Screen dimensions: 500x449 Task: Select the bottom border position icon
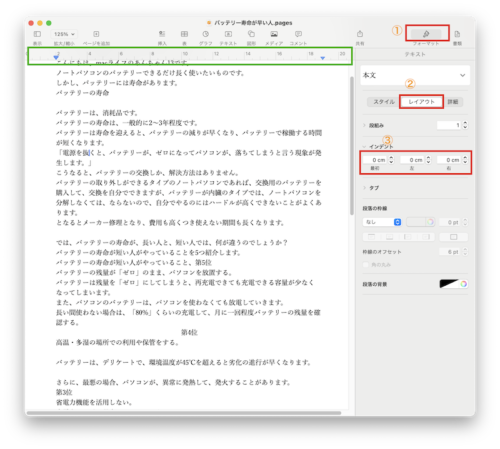click(x=389, y=237)
